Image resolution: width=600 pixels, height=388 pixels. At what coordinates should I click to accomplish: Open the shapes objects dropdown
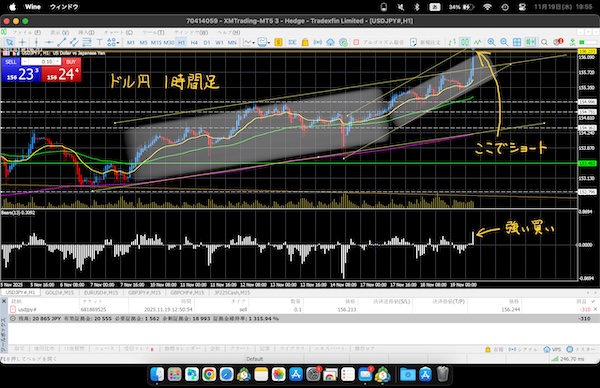click(x=113, y=42)
